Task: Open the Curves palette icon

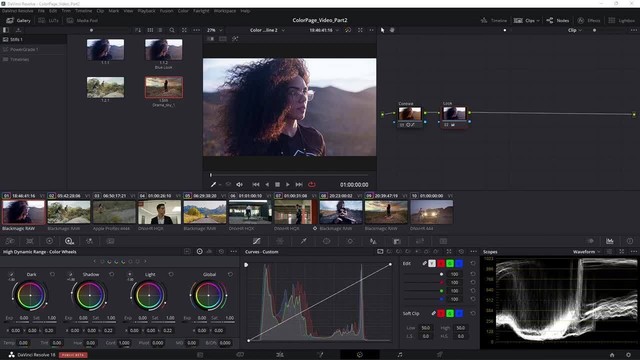Action: coord(256,241)
